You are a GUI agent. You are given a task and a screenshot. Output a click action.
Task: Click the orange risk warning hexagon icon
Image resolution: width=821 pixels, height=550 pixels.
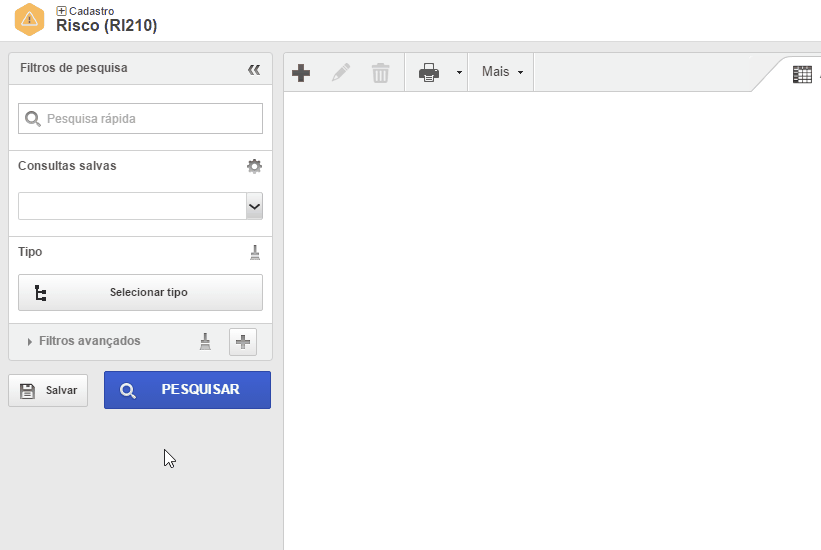[x=30, y=18]
